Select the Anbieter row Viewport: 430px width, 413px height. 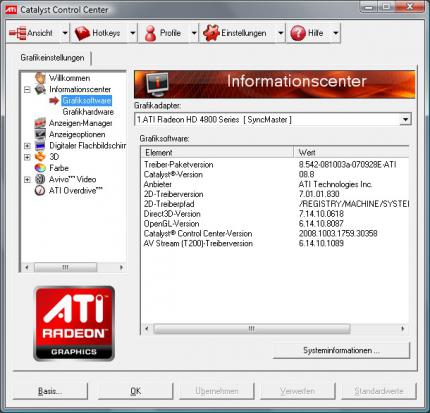coord(275,184)
